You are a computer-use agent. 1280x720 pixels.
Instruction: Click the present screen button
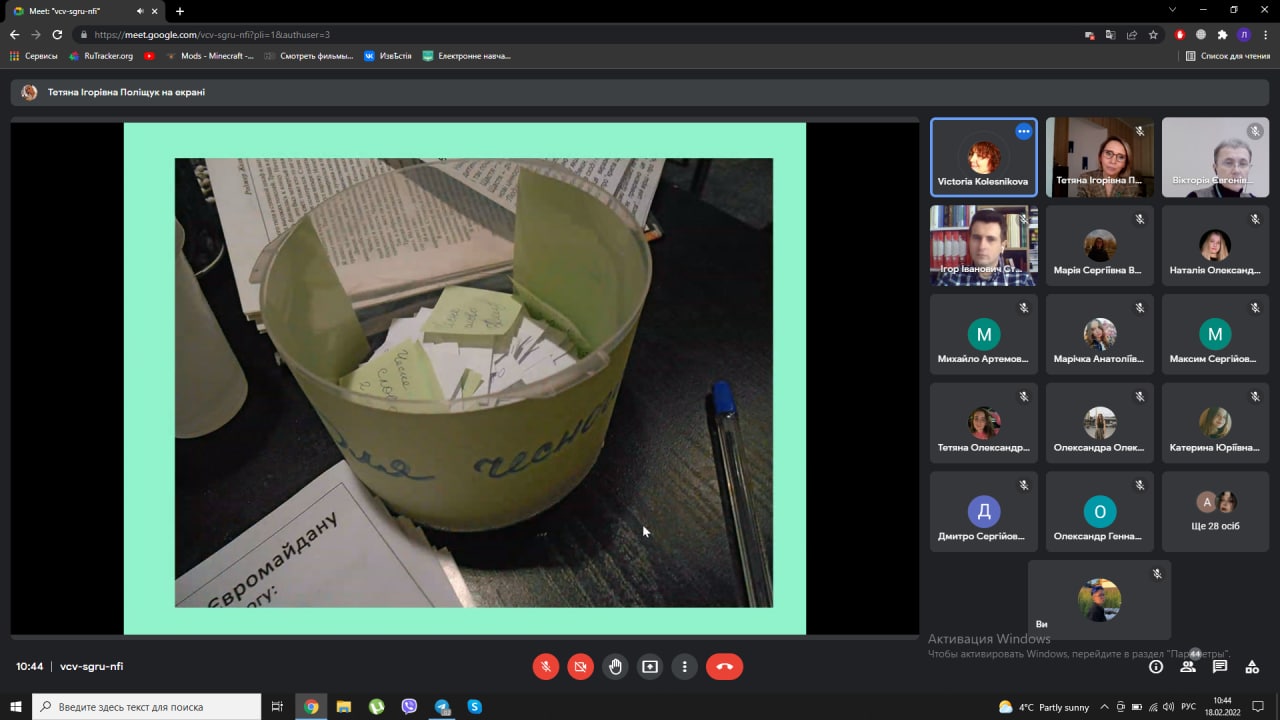(650, 666)
